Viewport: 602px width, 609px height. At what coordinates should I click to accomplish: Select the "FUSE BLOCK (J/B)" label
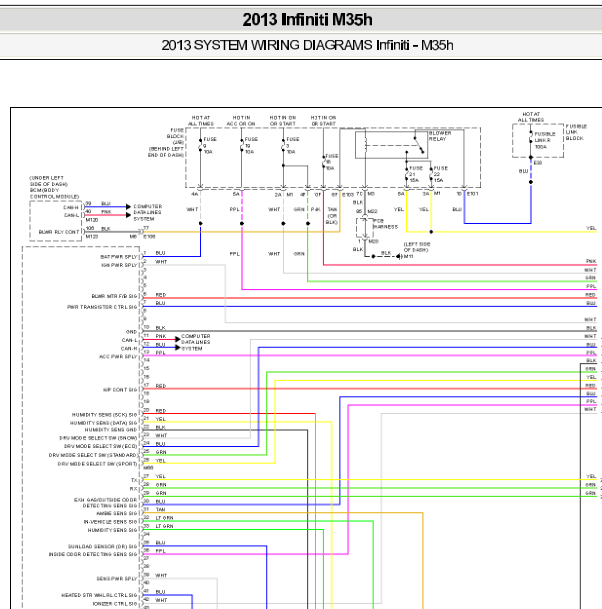pos(175,136)
